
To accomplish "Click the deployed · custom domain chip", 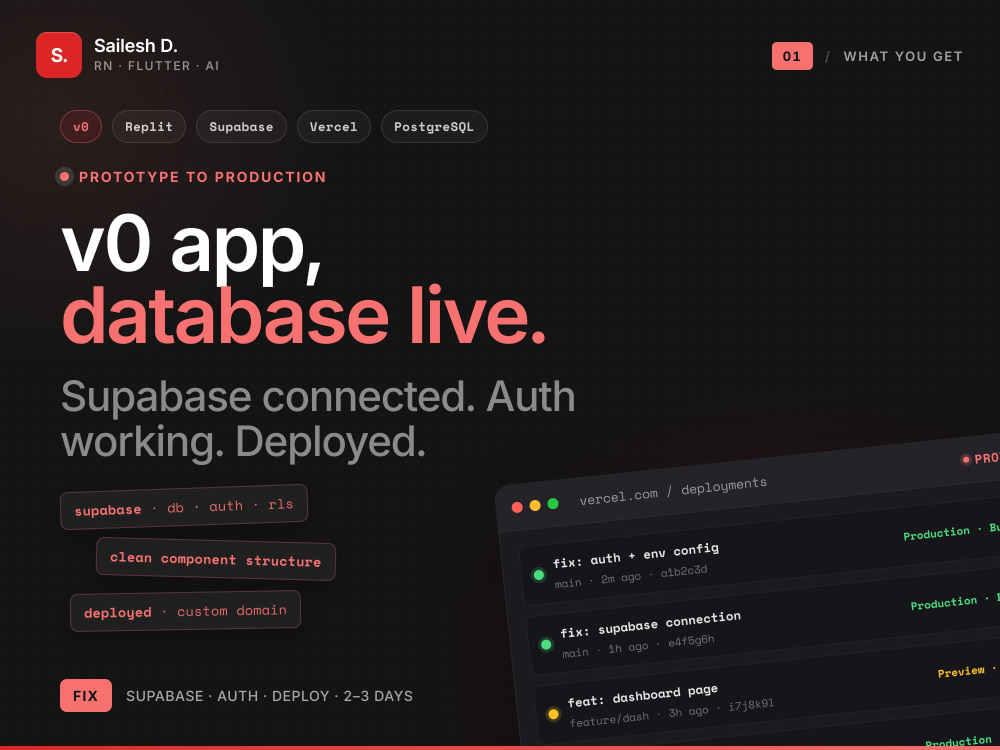I will pos(185,611).
